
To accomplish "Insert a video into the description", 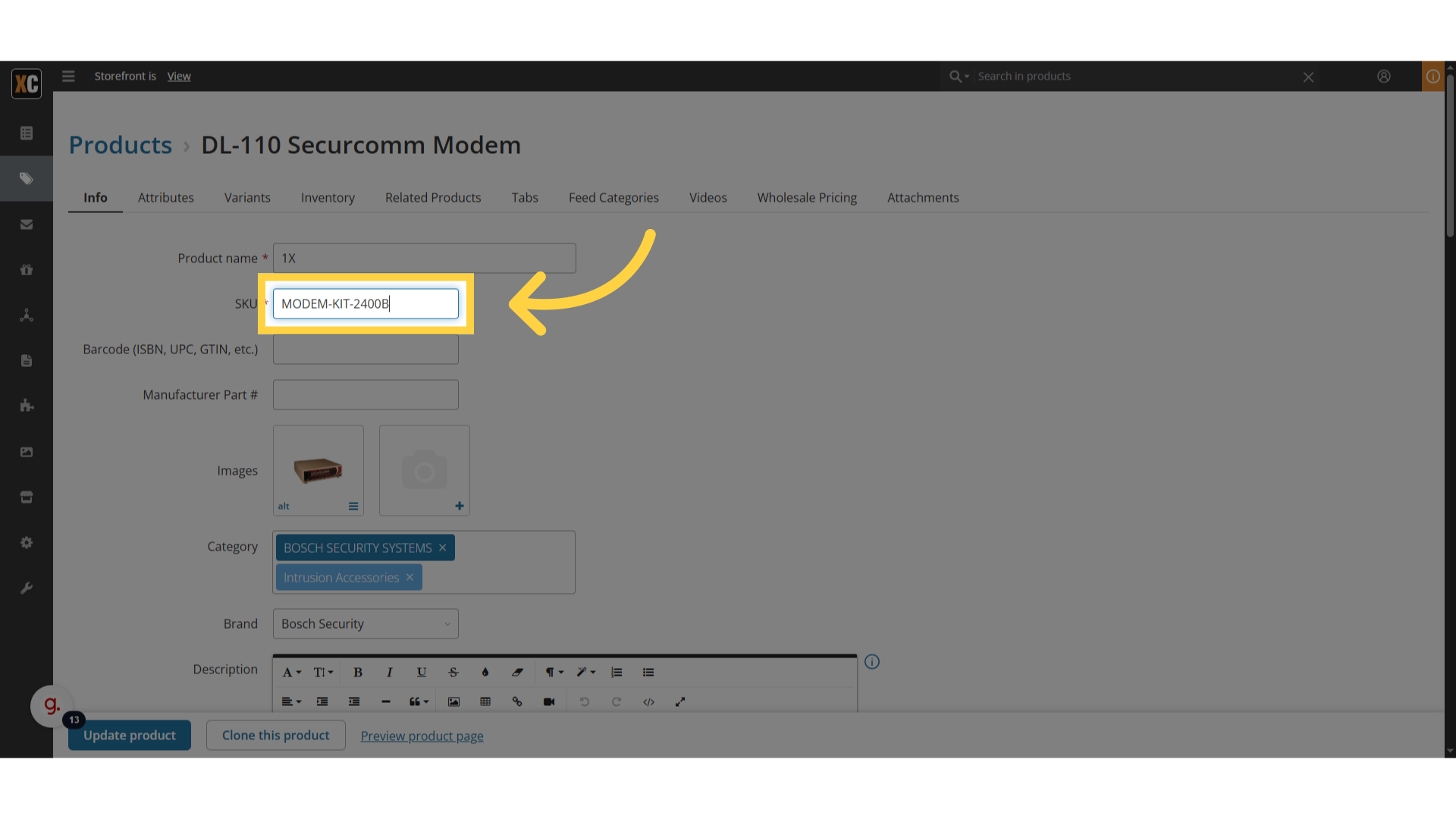I will (x=549, y=701).
